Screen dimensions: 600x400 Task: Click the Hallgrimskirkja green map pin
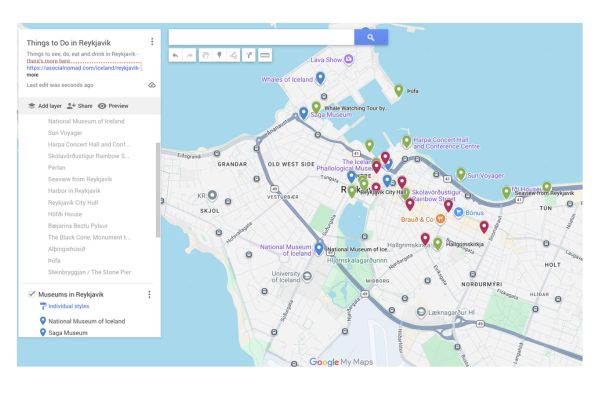[x=438, y=243]
